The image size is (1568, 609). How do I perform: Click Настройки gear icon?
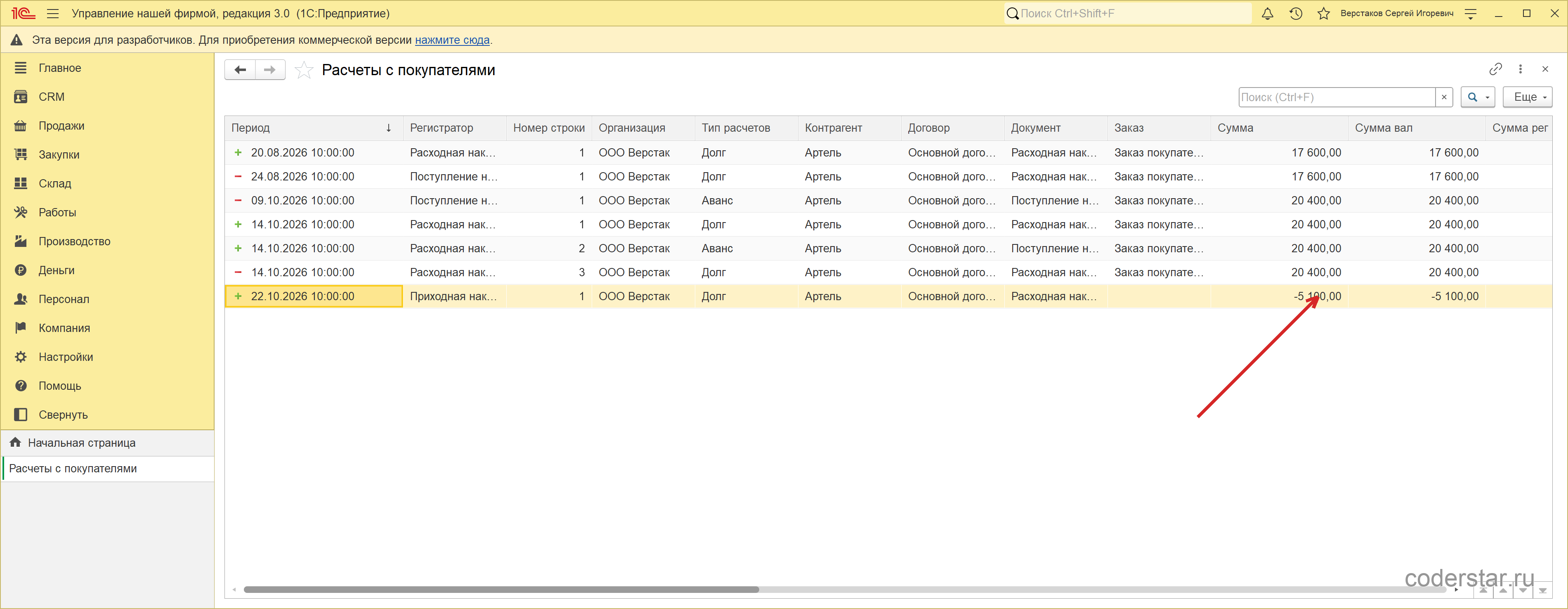click(21, 357)
